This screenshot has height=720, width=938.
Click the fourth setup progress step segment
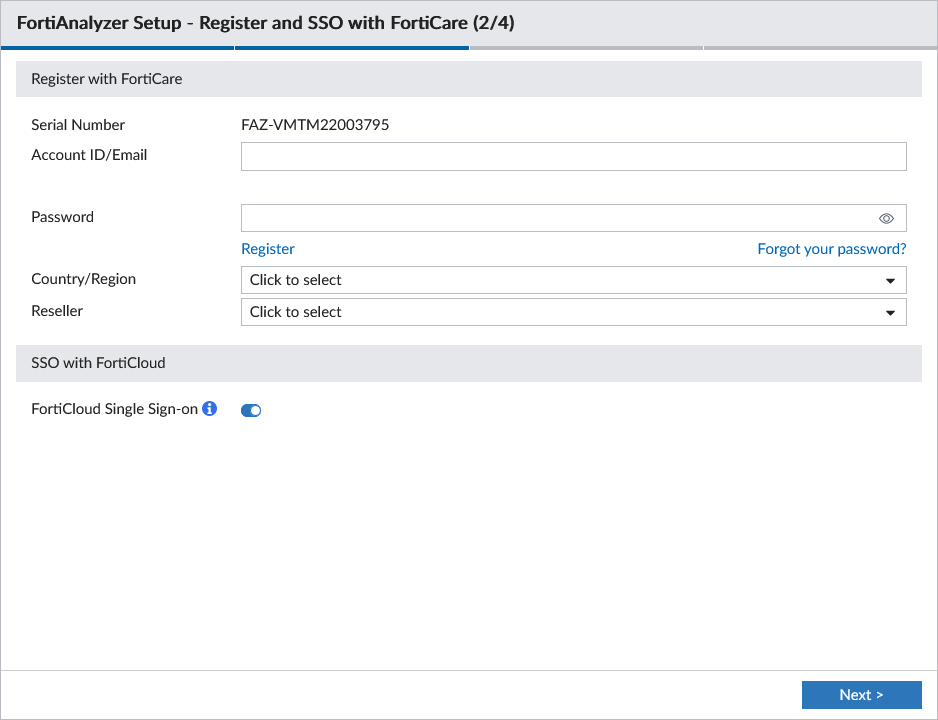[820, 47]
